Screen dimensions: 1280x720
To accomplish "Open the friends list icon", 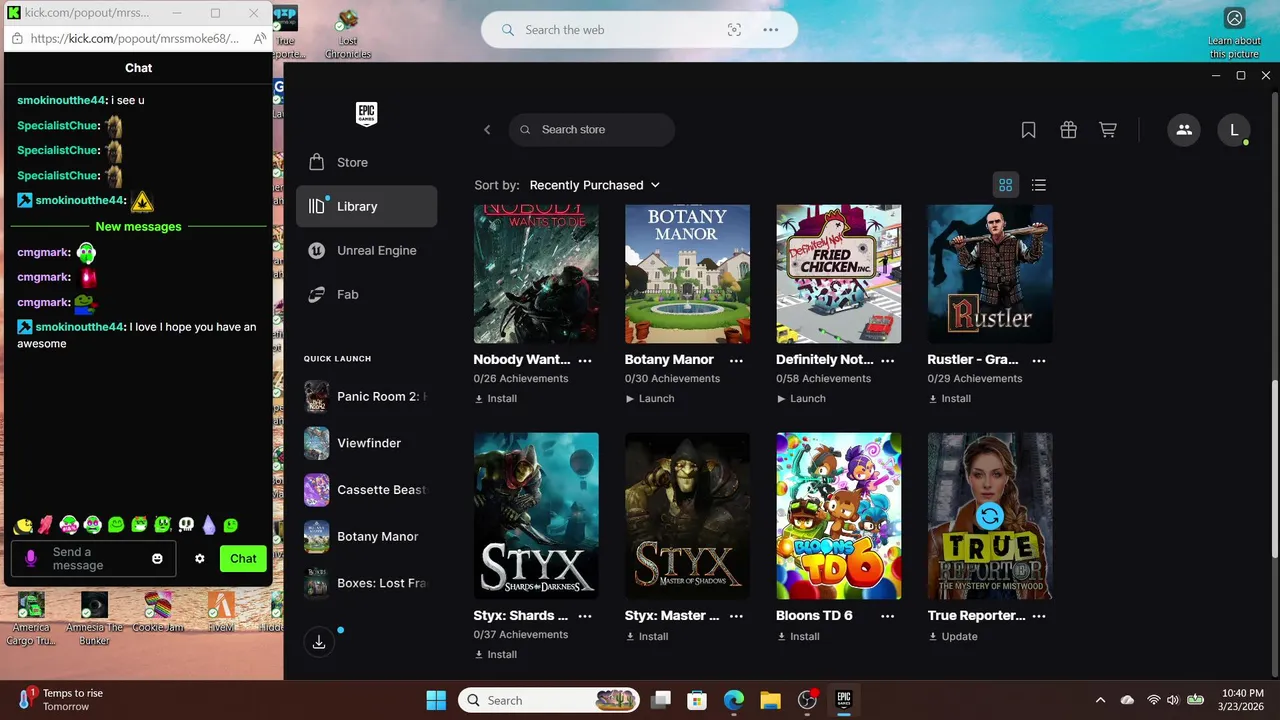I will [x=1184, y=130].
